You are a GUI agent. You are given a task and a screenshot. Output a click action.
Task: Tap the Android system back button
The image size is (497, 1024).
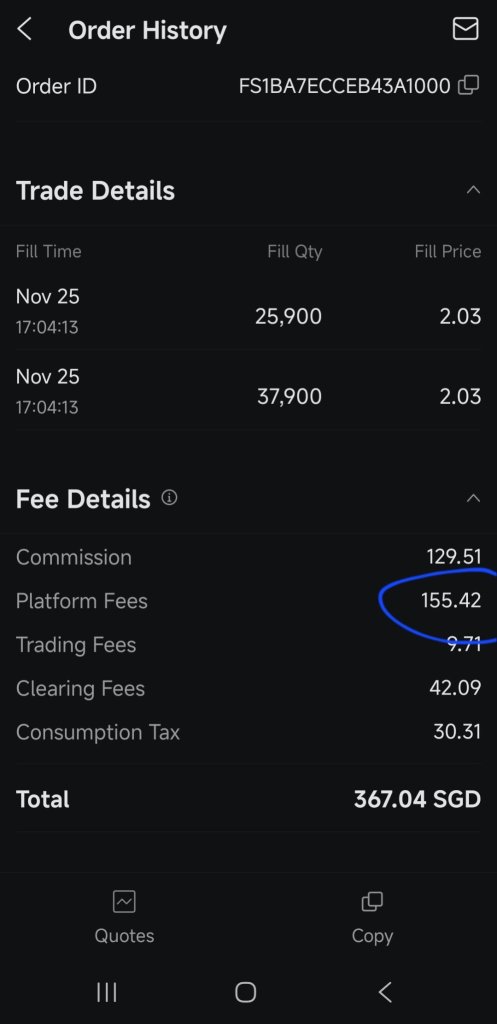pos(385,993)
